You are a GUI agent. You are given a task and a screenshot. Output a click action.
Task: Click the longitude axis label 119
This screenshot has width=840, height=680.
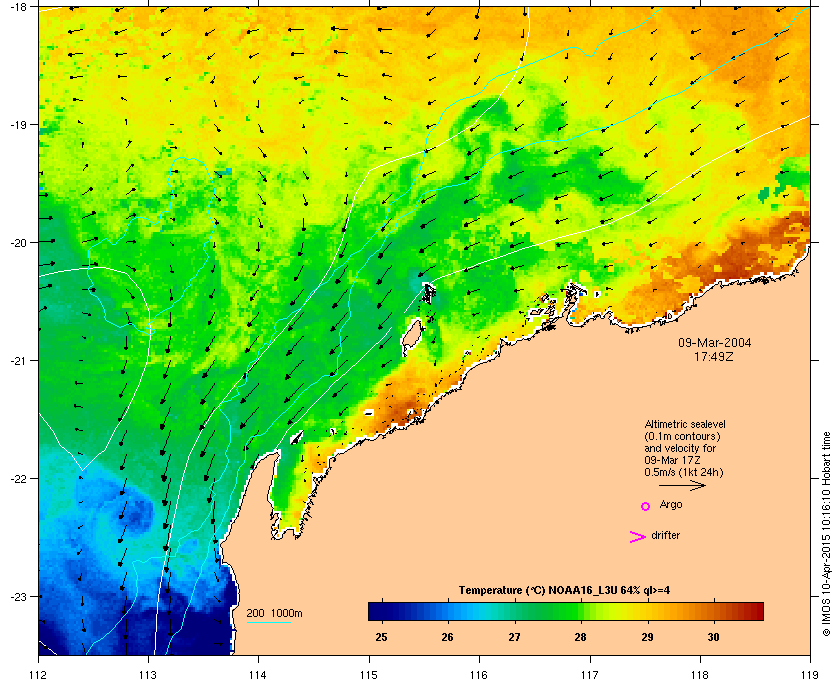pos(810,675)
